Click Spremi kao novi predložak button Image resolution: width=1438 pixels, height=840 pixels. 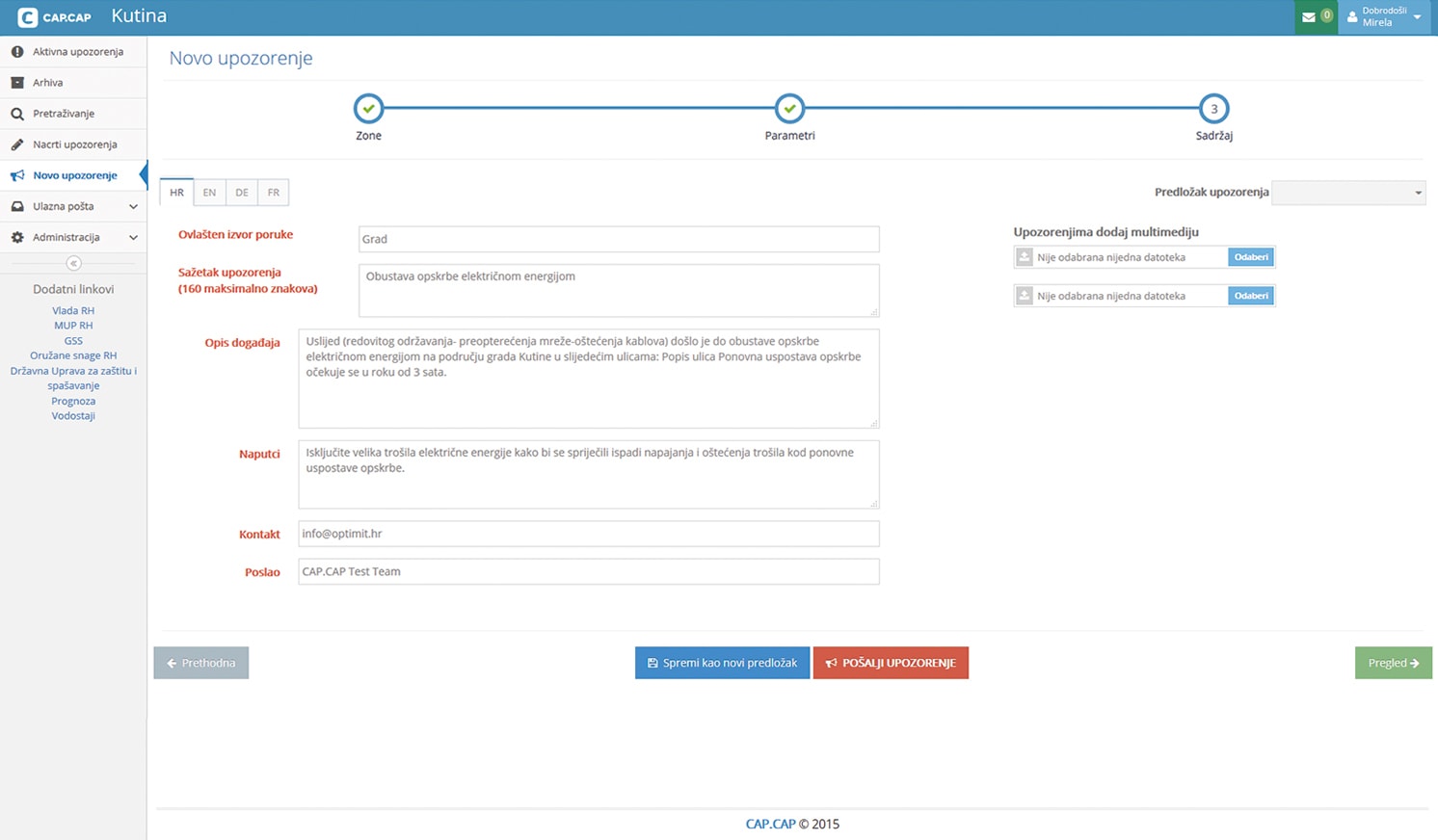(722, 663)
